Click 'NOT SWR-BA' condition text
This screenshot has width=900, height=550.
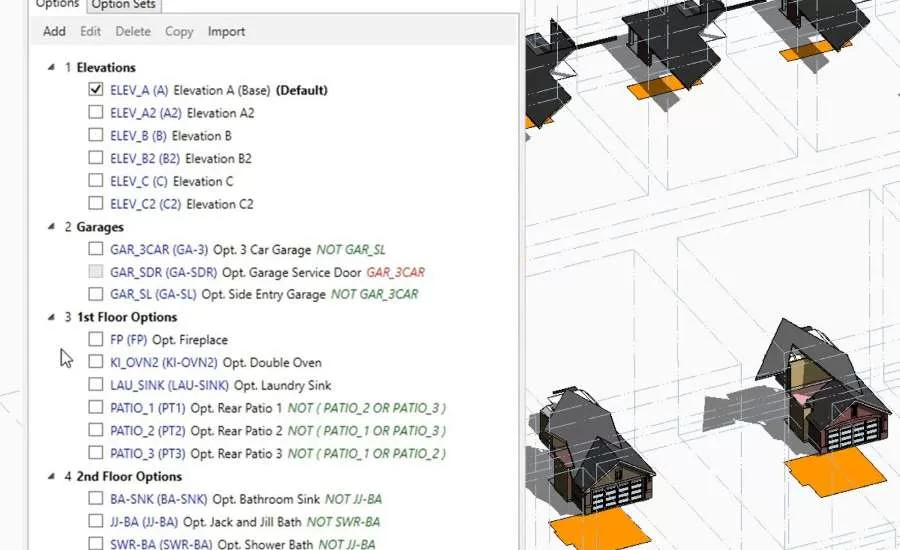pyautogui.click(x=343, y=522)
